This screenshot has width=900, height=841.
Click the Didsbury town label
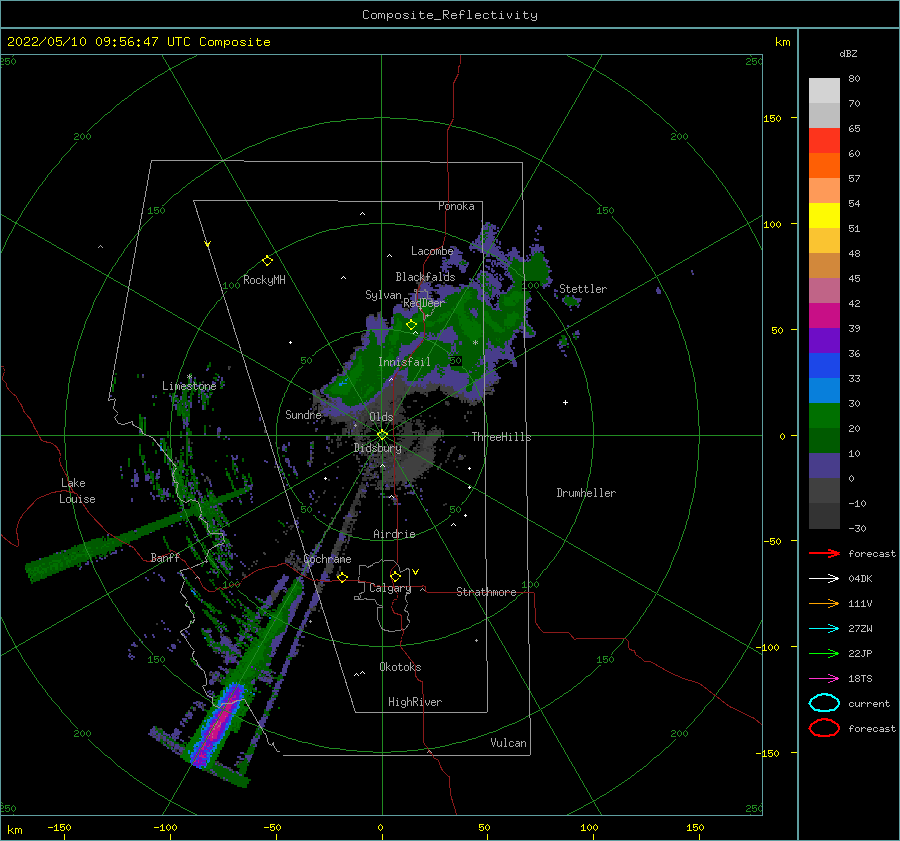click(378, 448)
